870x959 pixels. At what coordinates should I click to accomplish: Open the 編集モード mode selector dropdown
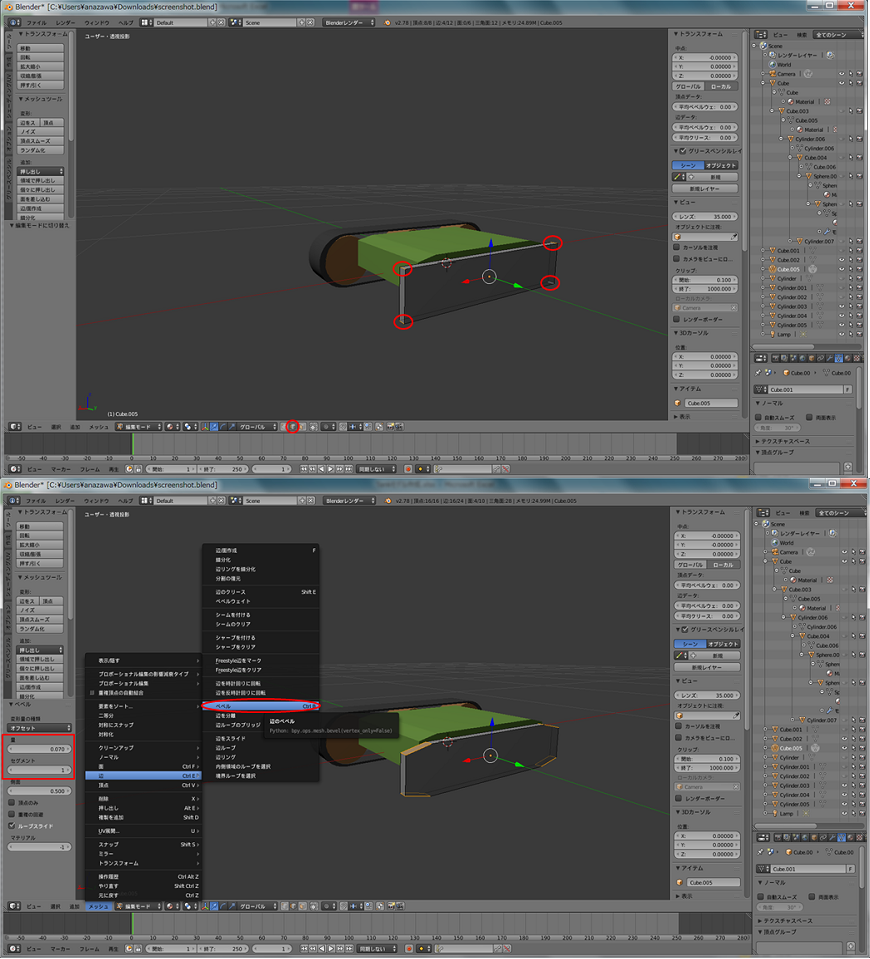point(135,426)
